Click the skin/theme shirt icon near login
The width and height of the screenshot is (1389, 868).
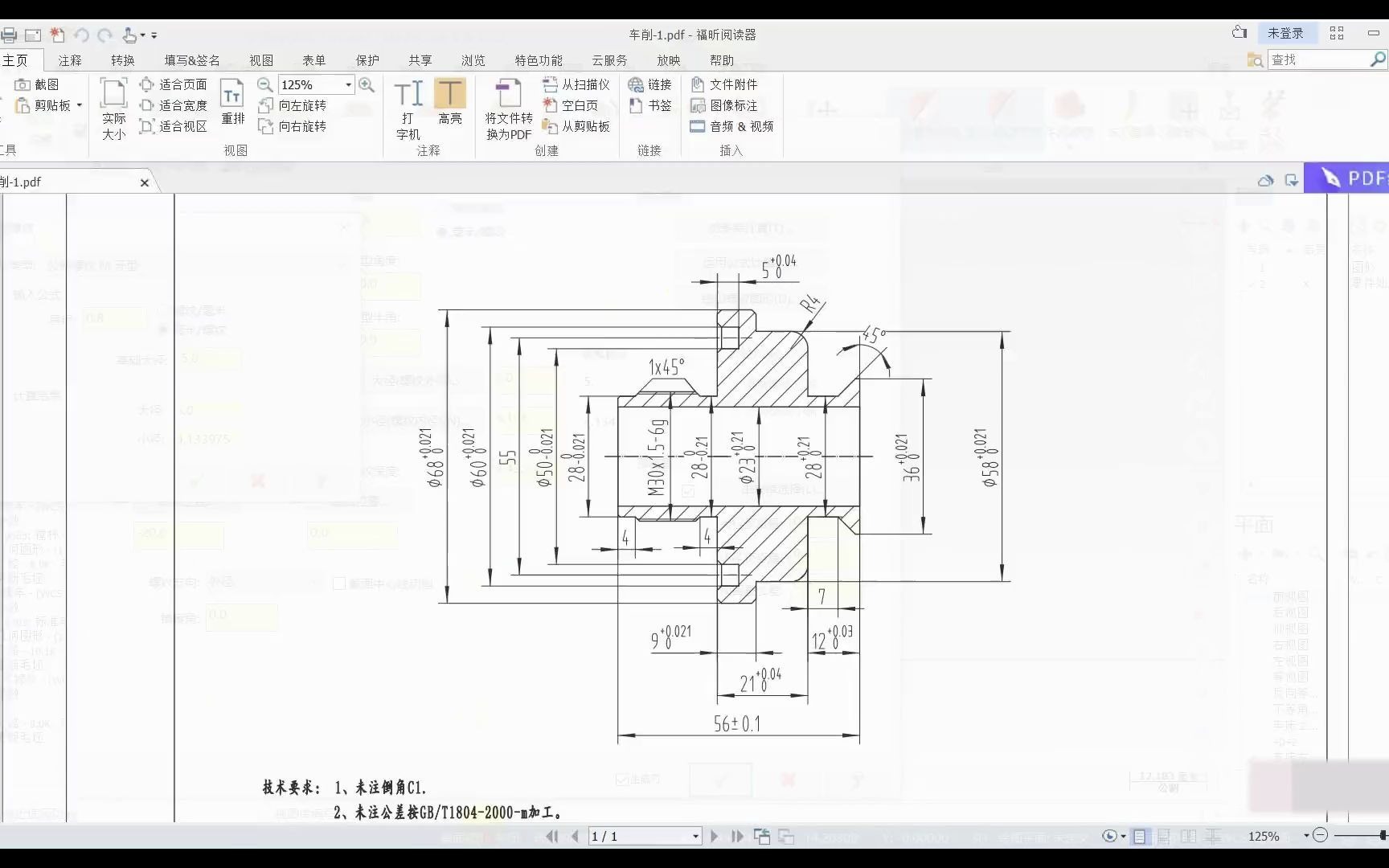[x=1239, y=32]
